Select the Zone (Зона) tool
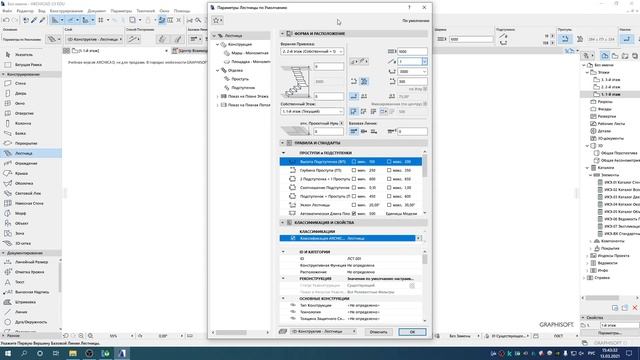This screenshot has width=640, height=360. [x=20, y=233]
